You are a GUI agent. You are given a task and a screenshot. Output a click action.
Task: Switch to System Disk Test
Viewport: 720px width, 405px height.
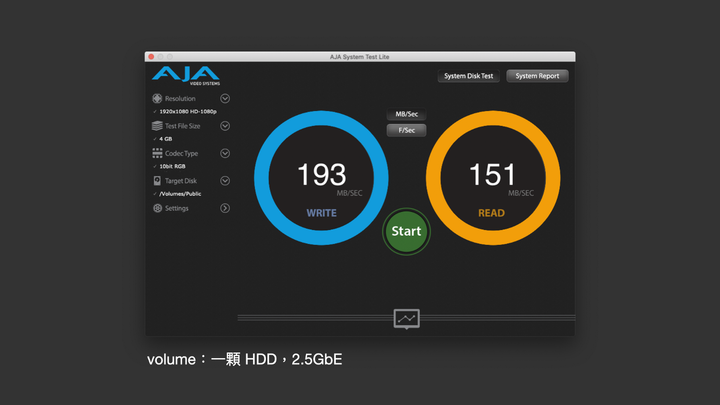pos(468,76)
